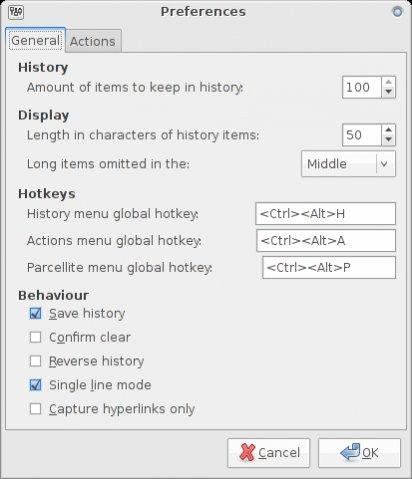Click the History section heading
This screenshot has height=479, width=412.
tap(43, 67)
